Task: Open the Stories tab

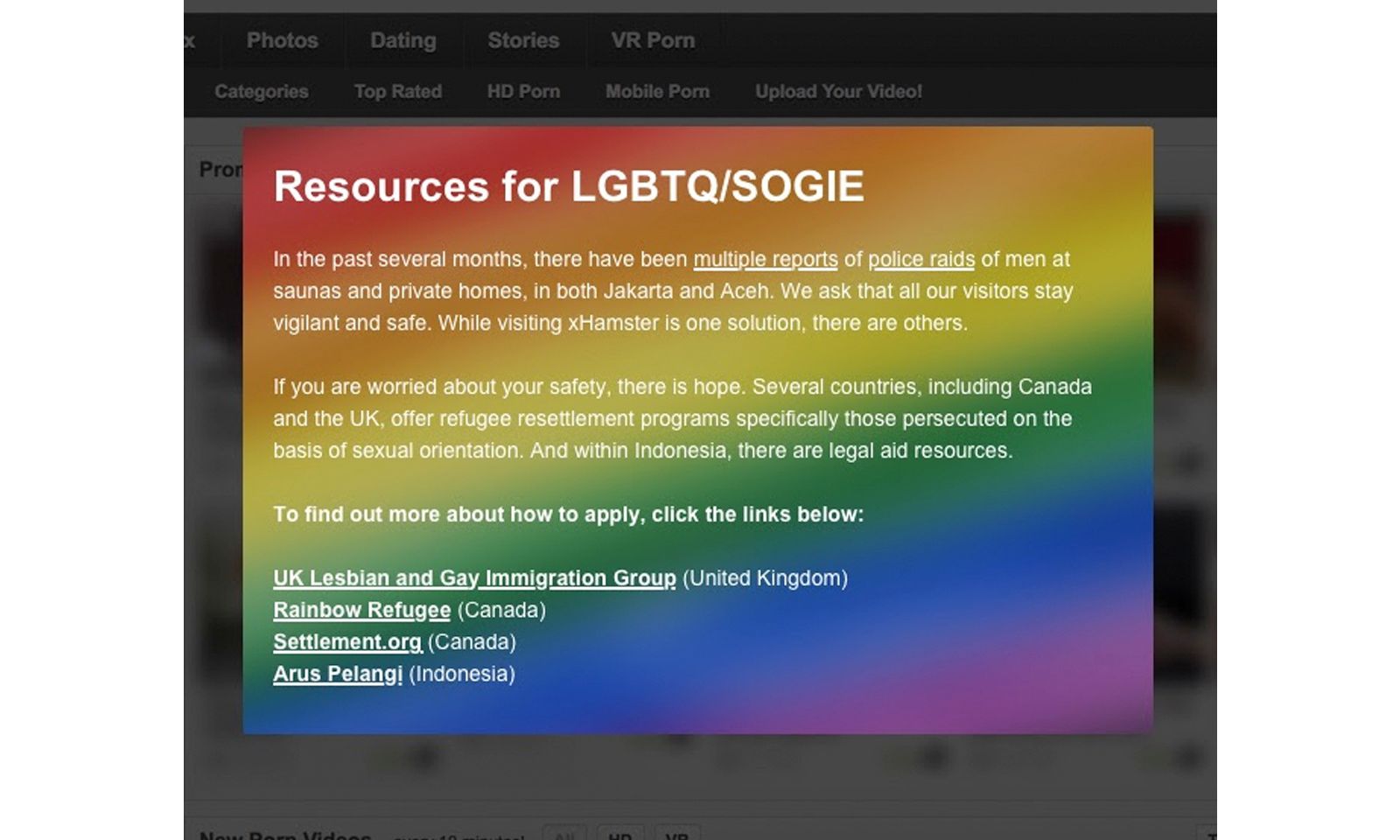Action: [x=523, y=40]
